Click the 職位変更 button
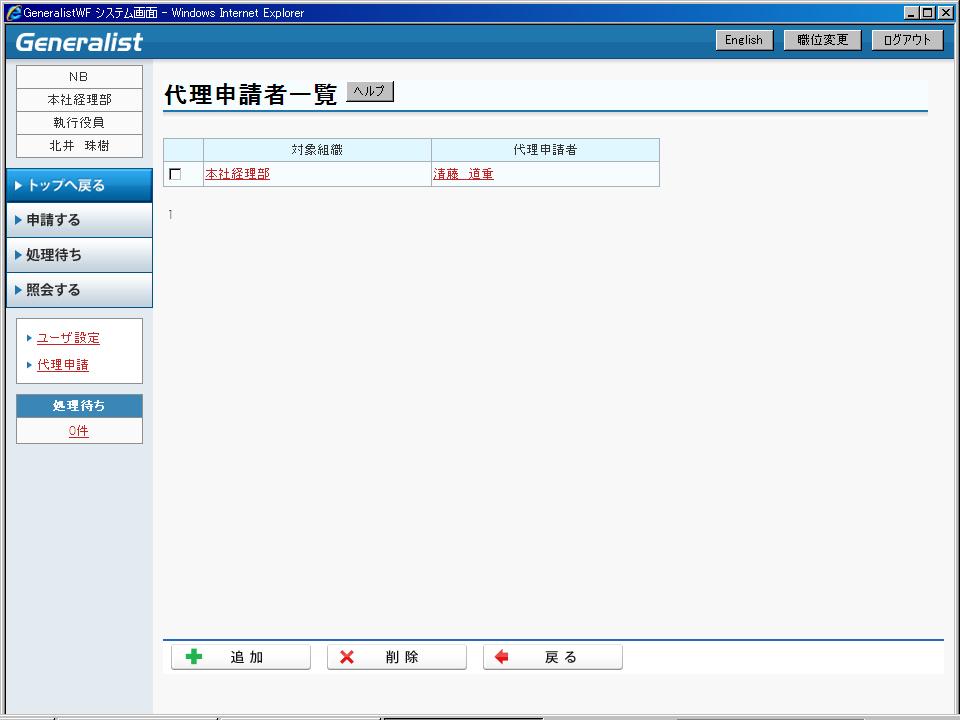The width and height of the screenshot is (960, 720). click(822, 40)
